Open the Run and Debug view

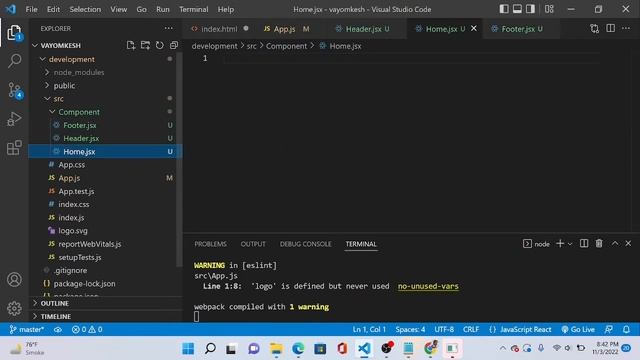pyautogui.click(x=14, y=119)
